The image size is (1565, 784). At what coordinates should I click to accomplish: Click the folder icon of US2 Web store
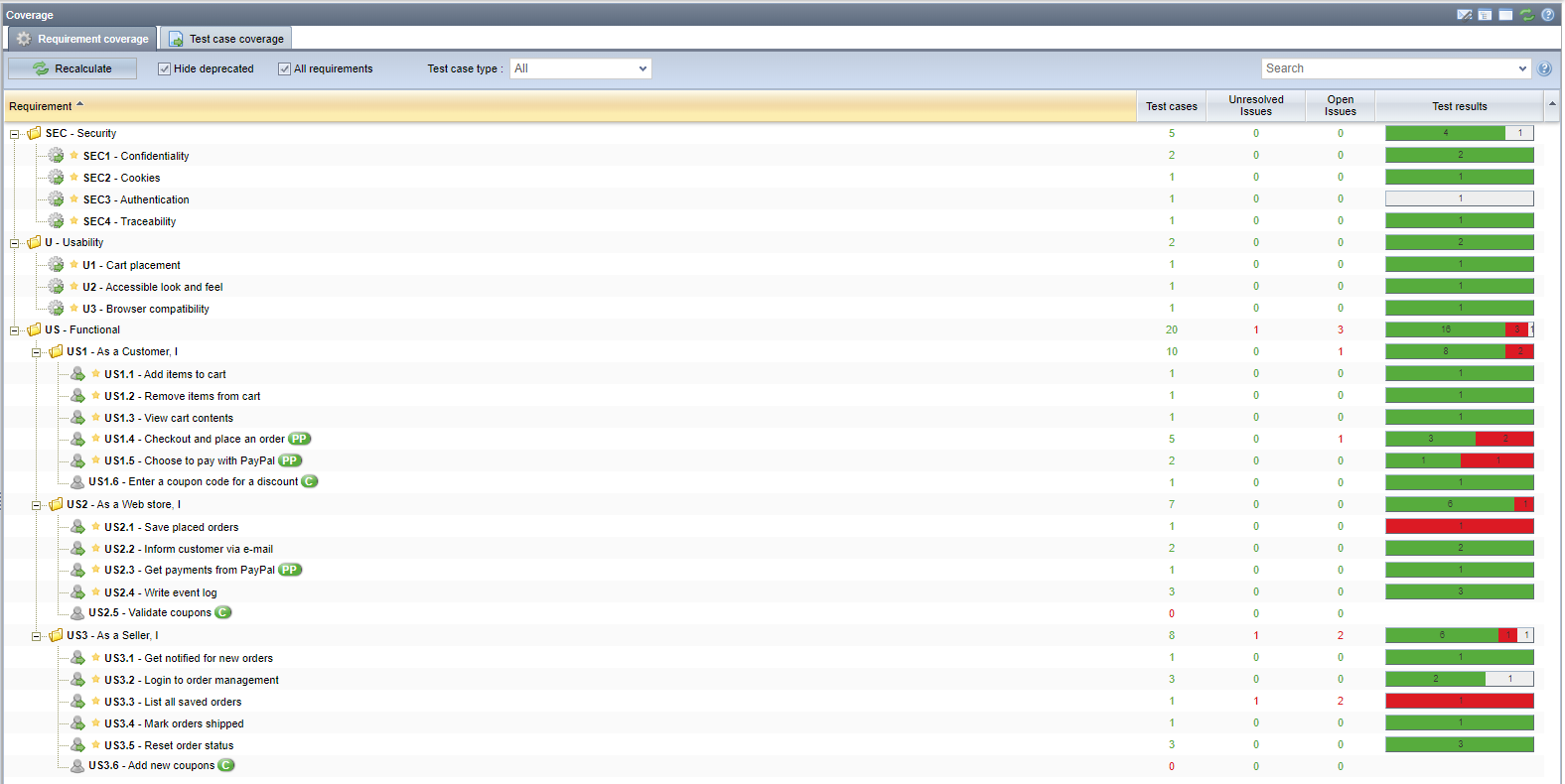click(57, 504)
